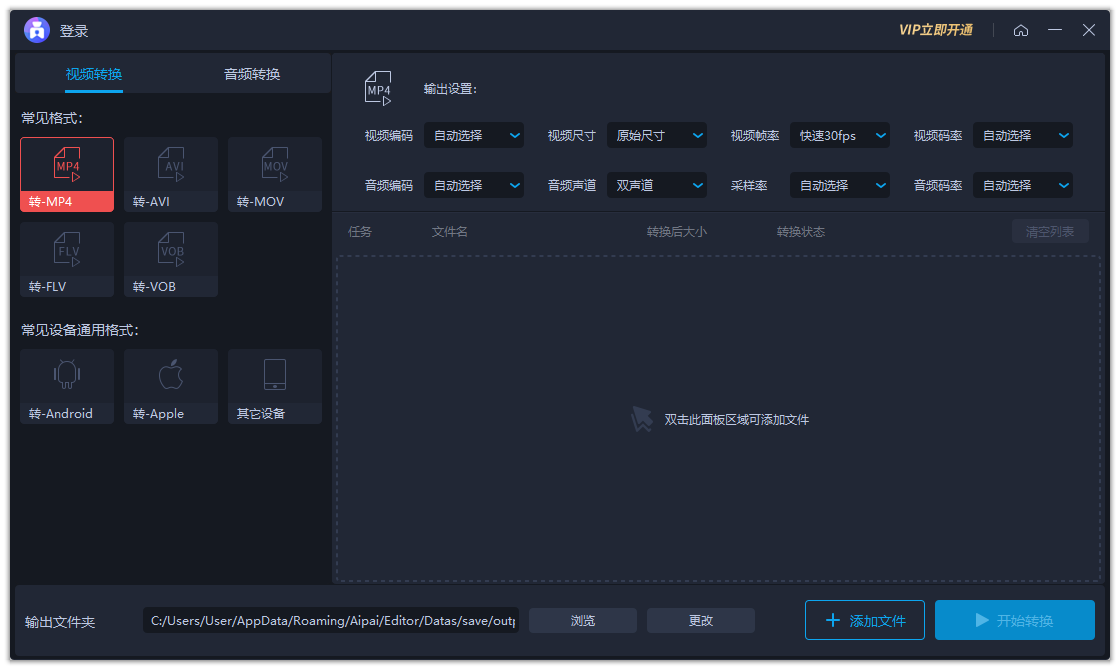
Task: Click the 转换状态 column header
Action: [x=801, y=231]
